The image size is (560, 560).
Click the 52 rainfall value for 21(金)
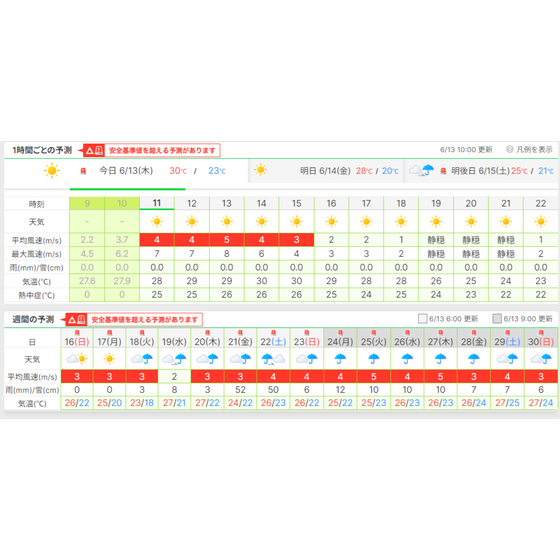point(240,390)
